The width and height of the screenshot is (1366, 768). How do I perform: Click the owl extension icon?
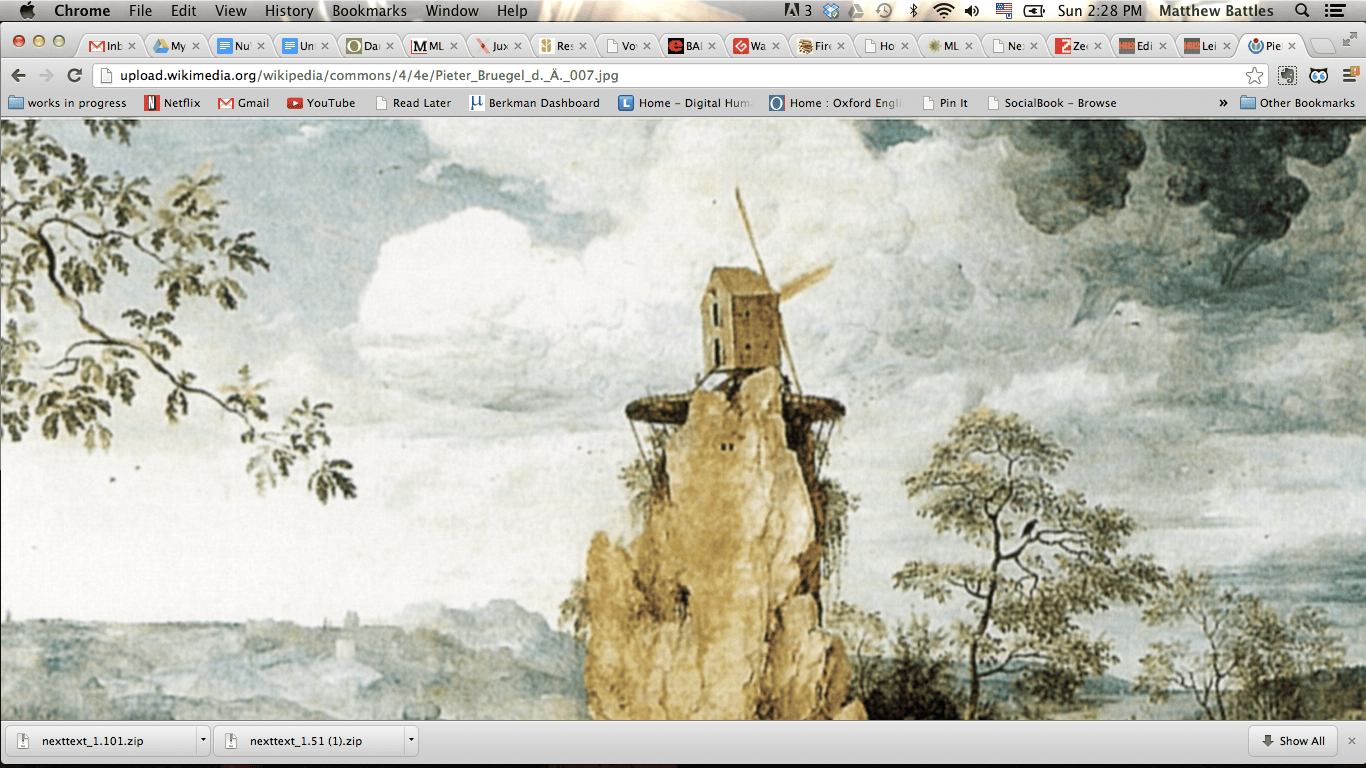tap(1319, 76)
